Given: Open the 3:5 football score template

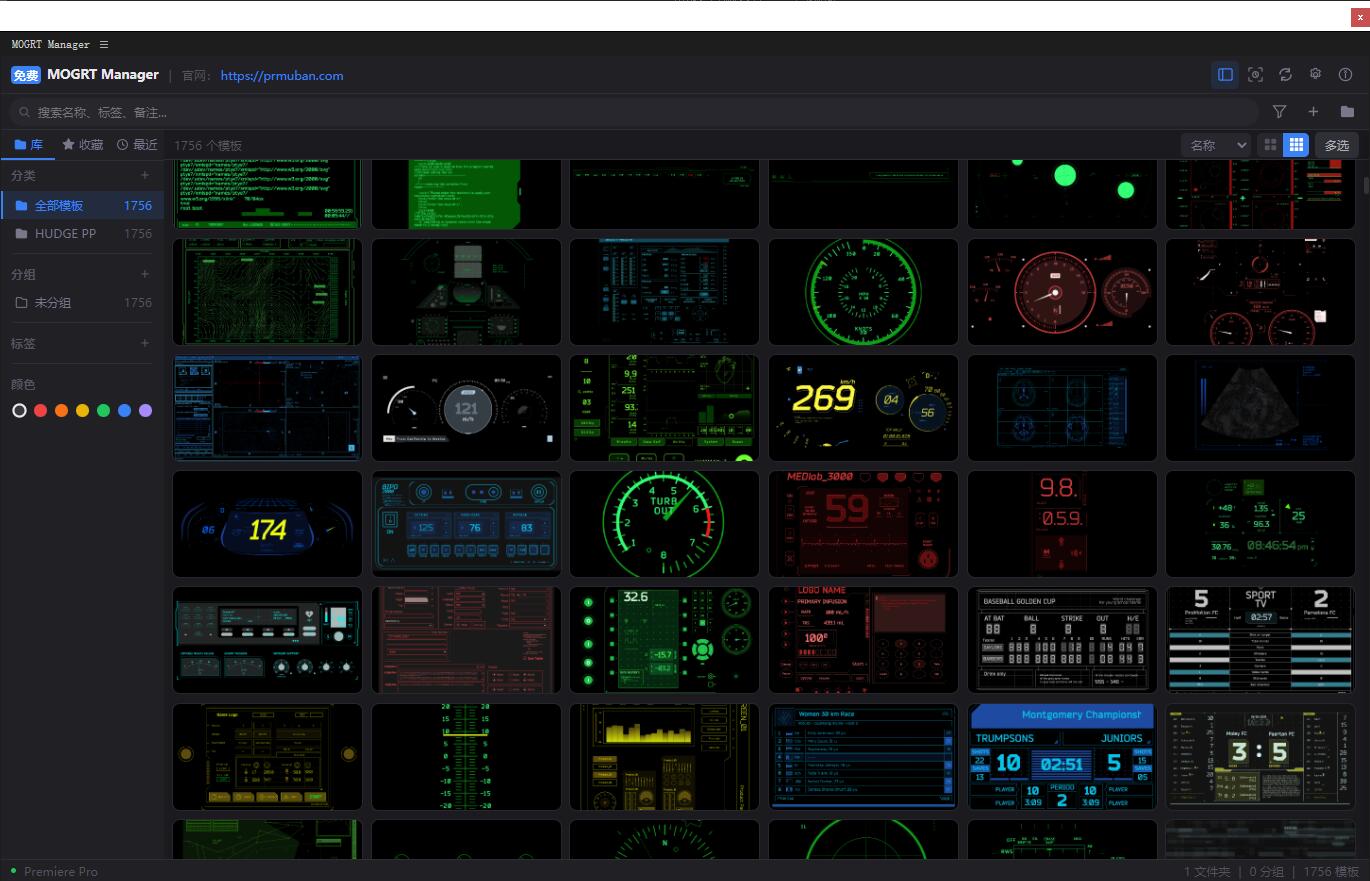Looking at the screenshot, I should pos(1261,757).
